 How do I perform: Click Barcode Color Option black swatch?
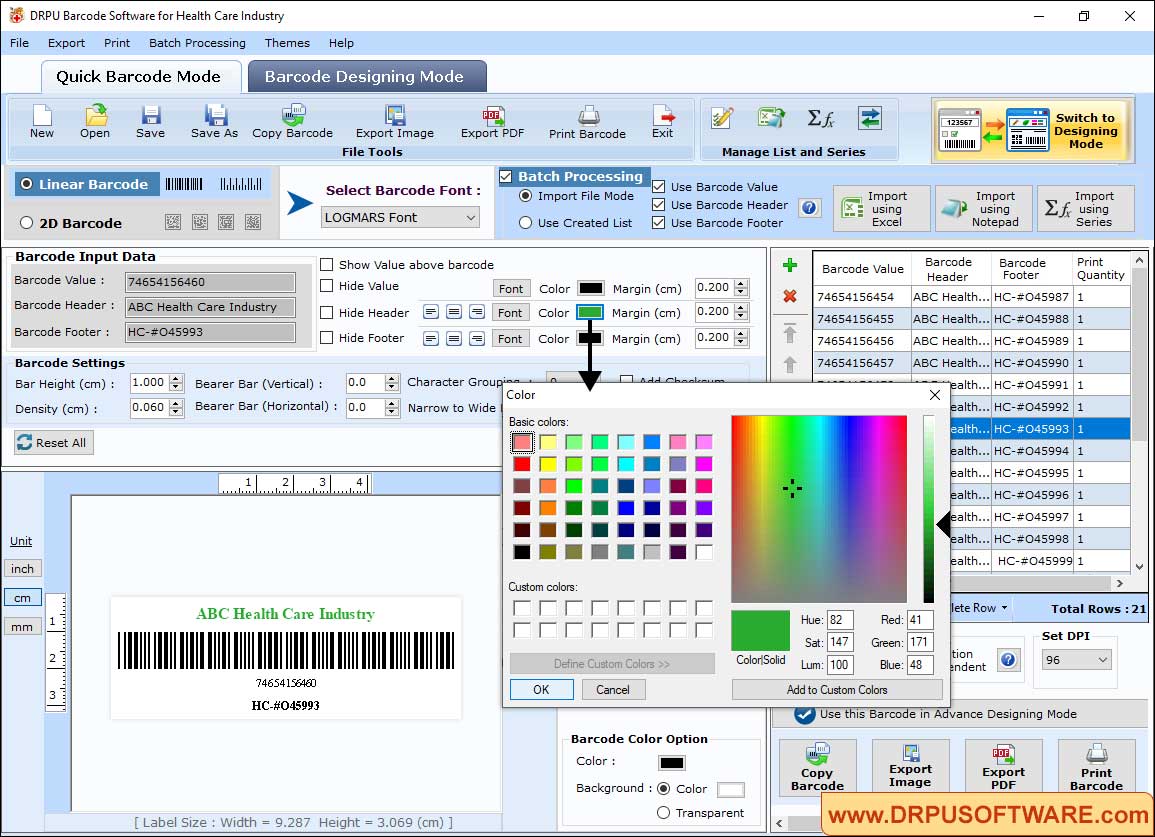(x=672, y=763)
